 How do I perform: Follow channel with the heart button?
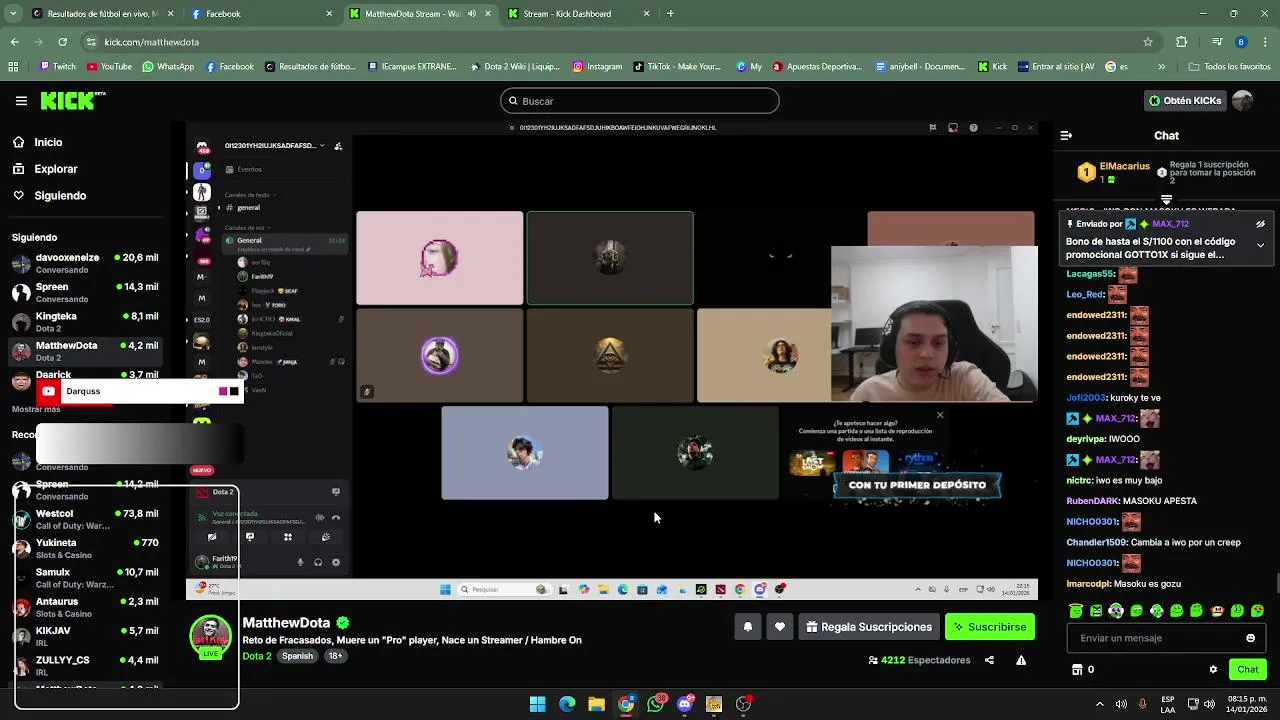pos(780,627)
